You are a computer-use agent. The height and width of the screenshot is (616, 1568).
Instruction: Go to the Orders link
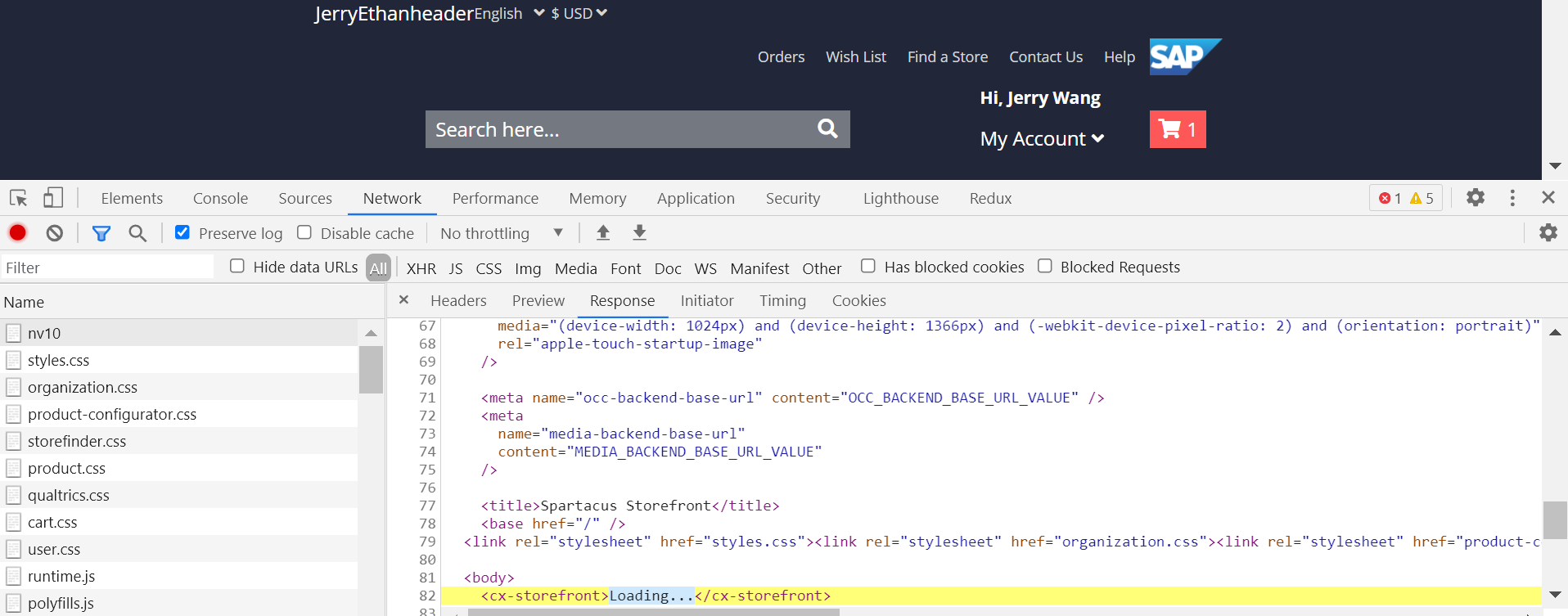[781, 56]
